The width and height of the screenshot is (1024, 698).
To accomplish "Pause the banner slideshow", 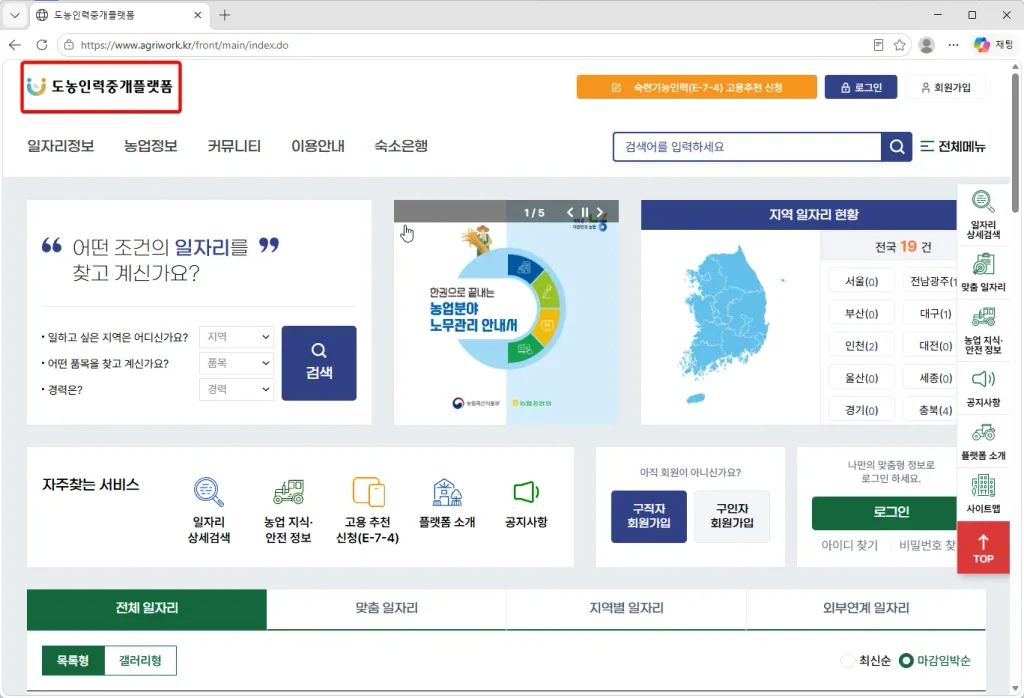I will tap(584, 212).
